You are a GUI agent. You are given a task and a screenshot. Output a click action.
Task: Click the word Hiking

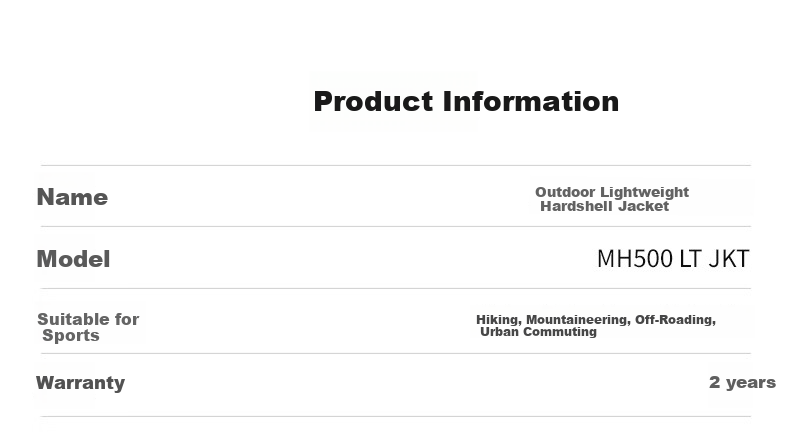(498, 320)
